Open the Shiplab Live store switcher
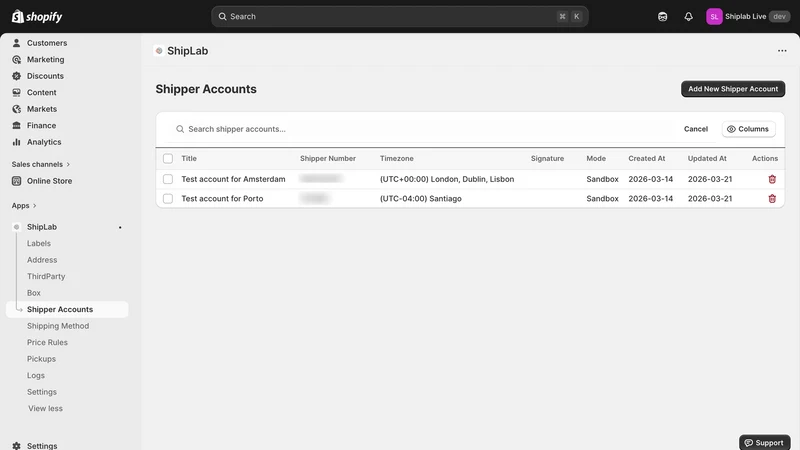 748,16
